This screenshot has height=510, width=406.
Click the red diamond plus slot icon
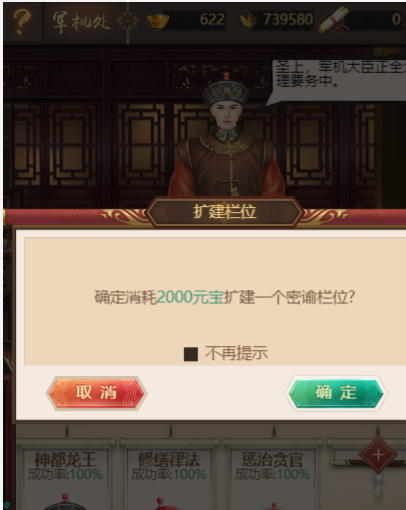(x=378, y=455)
